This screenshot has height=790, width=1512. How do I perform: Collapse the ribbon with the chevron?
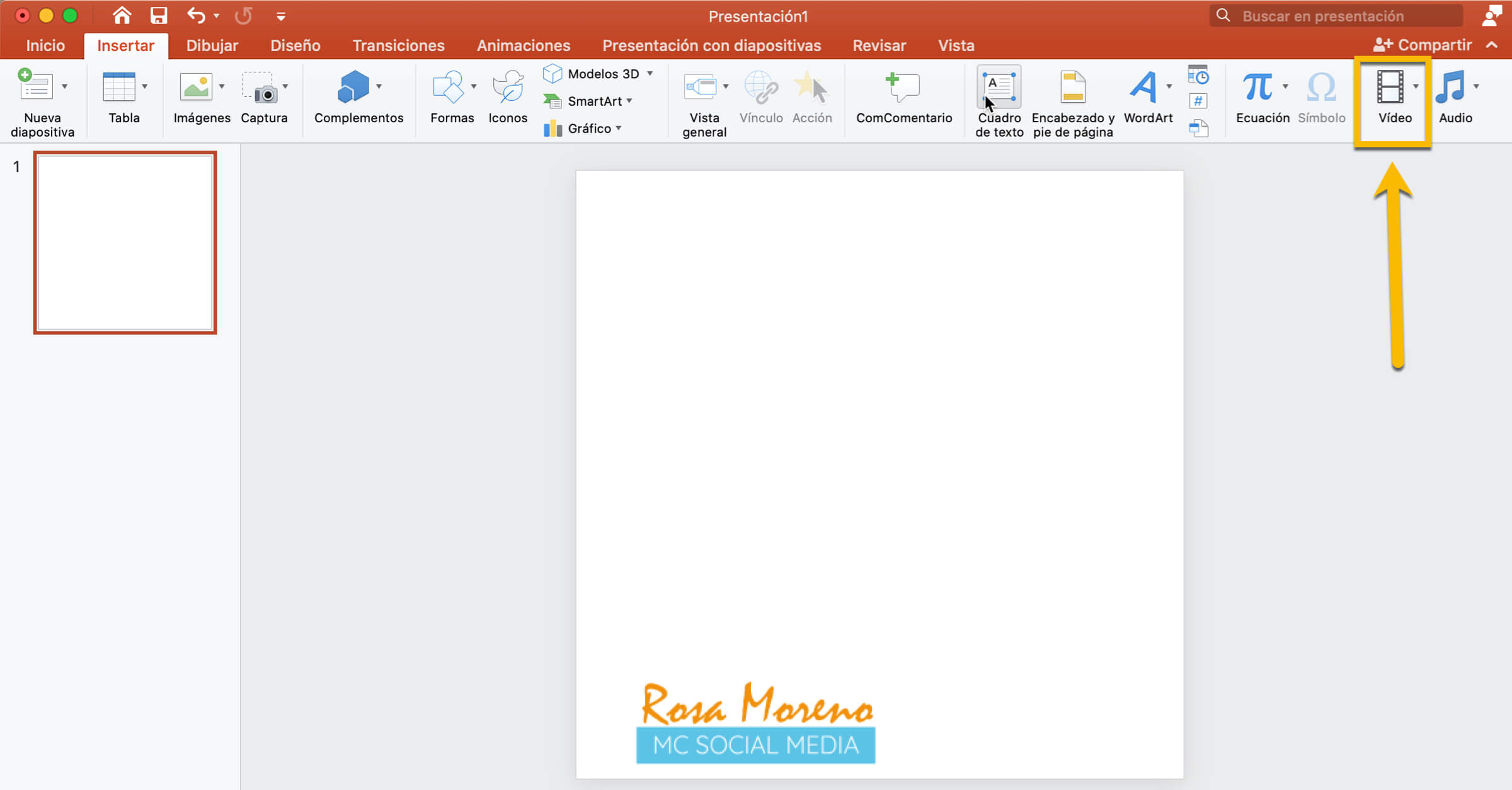[x=1492, y=45]
